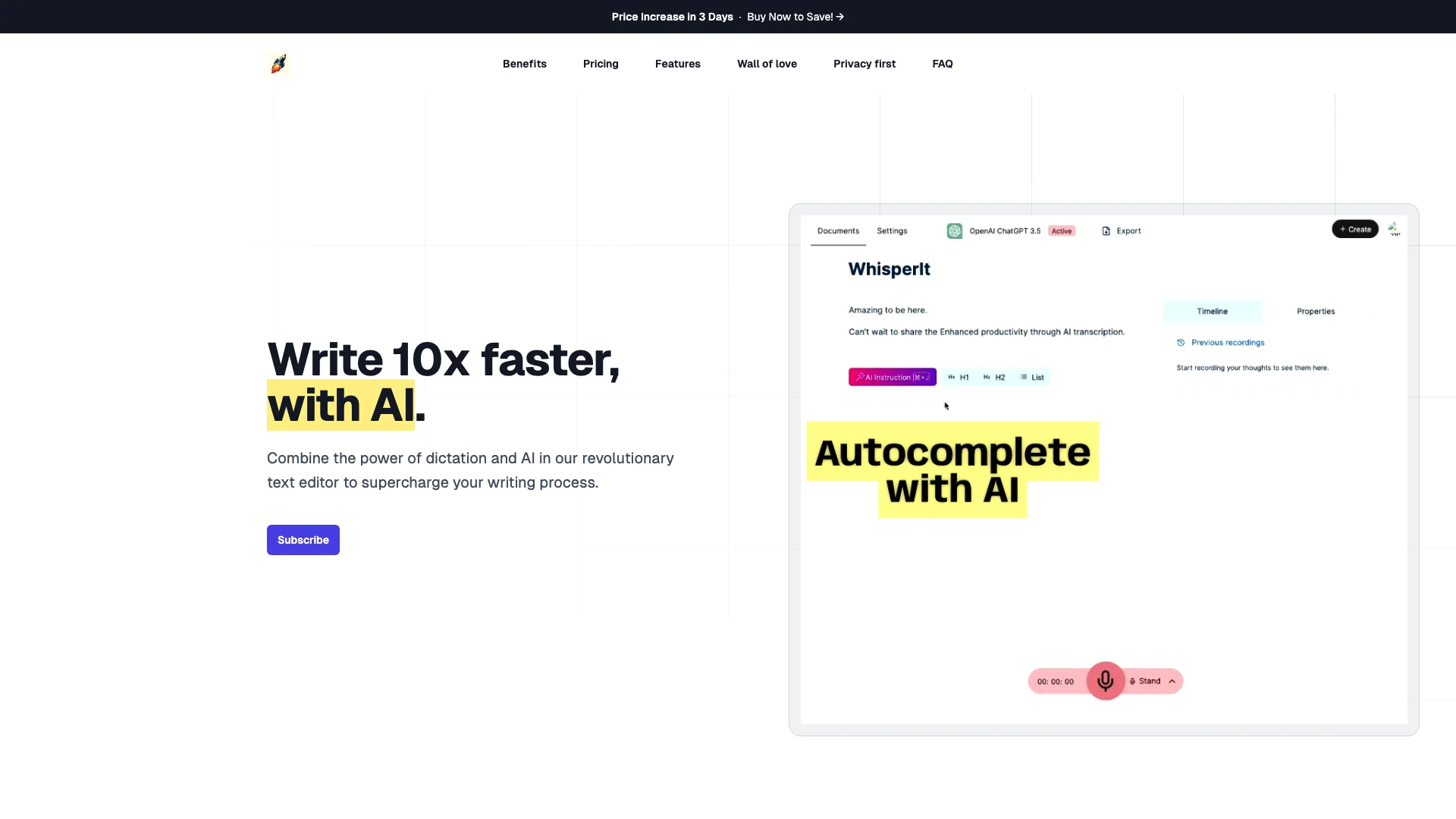Click Buy Now to Save link

796,16
